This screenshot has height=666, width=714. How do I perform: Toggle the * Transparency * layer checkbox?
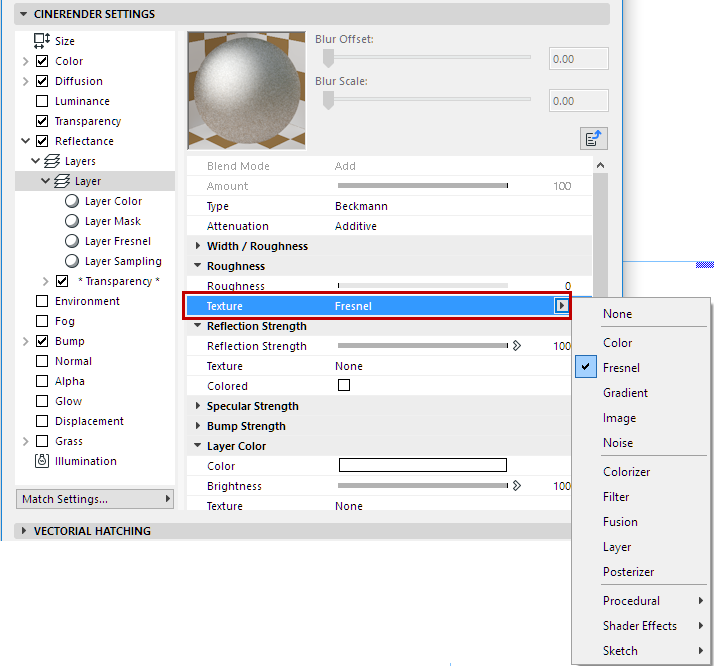click(62, 281)
